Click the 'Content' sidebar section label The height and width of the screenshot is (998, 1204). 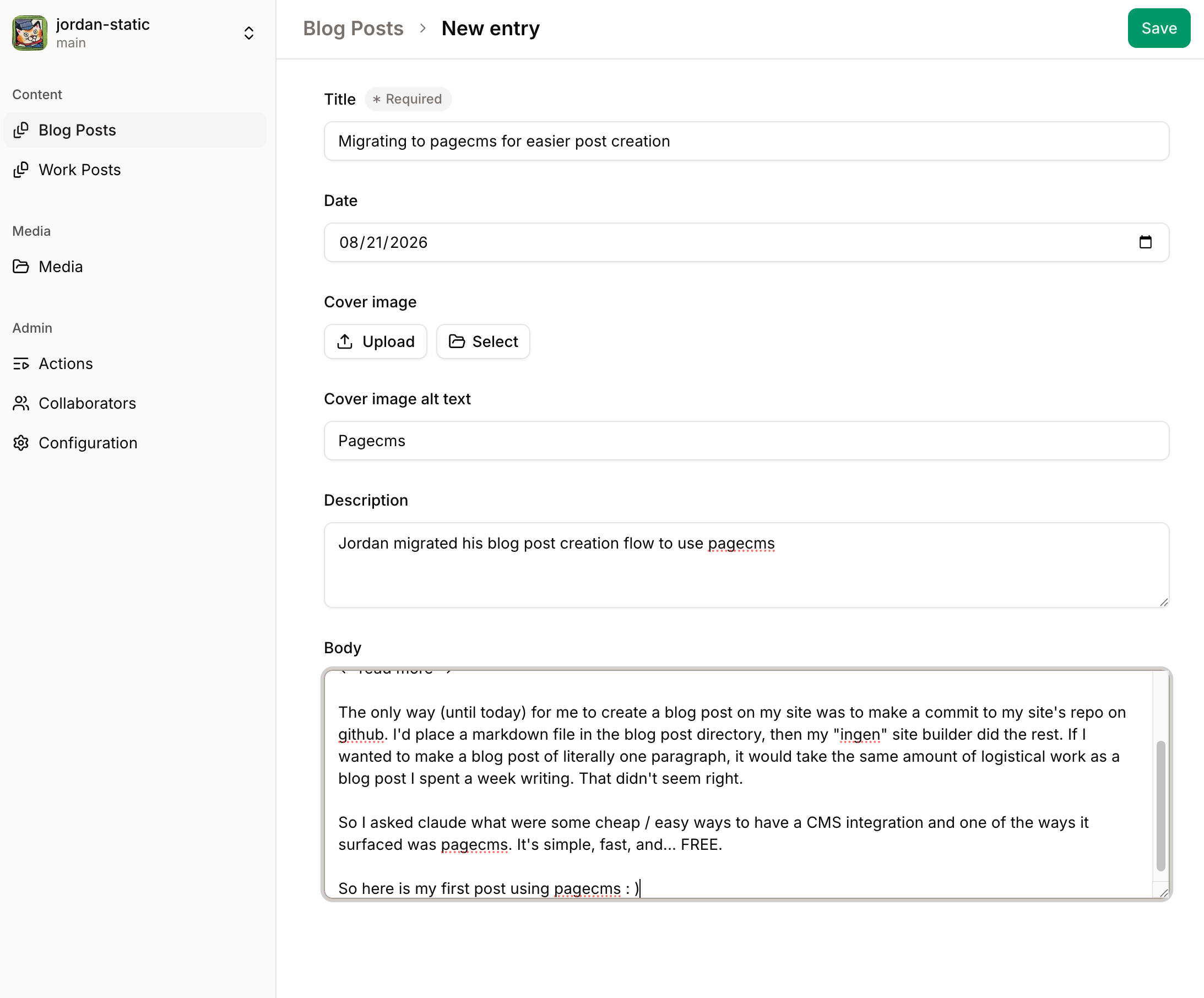click(x=37, y=95)
